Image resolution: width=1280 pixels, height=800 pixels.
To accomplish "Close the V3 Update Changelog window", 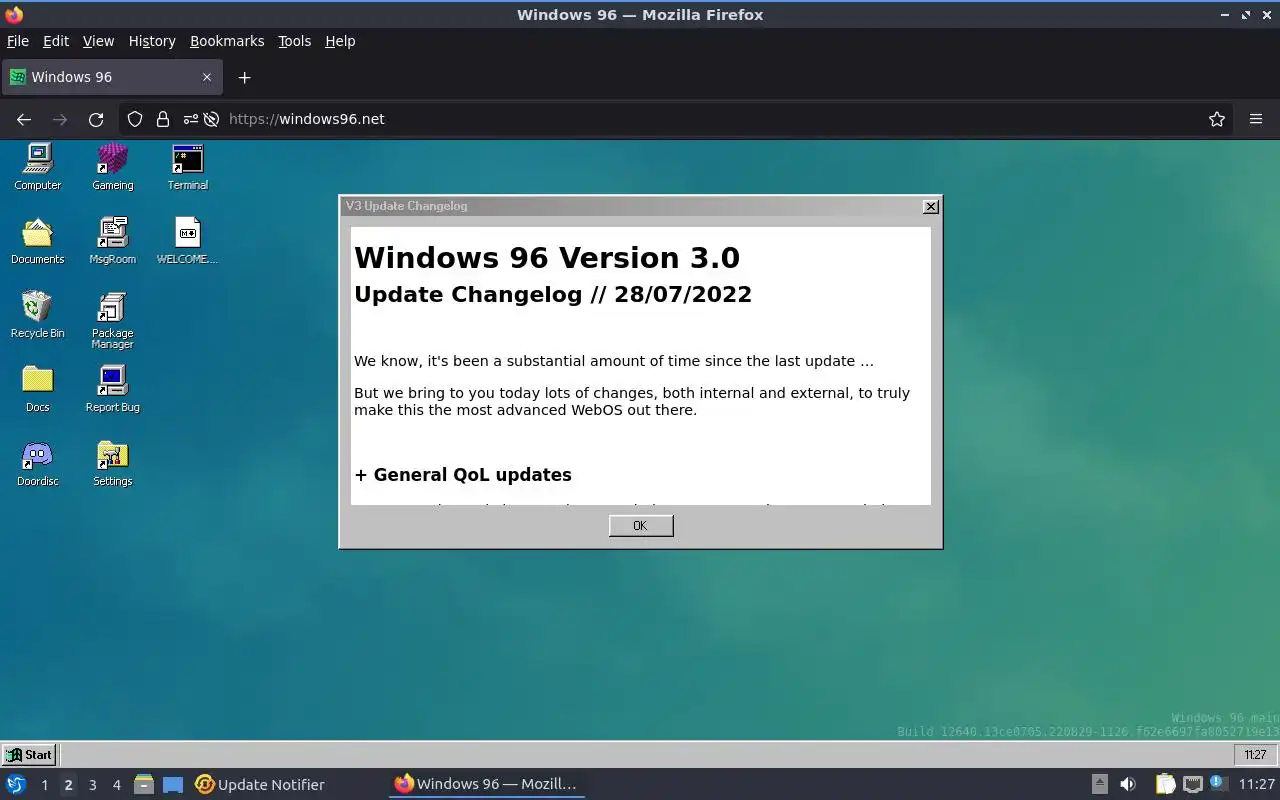I will coord(931,206).
